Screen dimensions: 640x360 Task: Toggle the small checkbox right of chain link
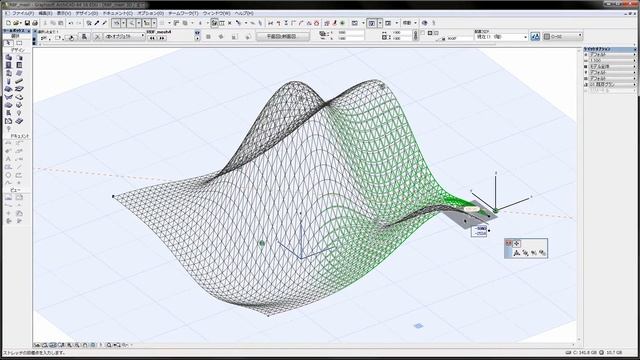coord(422,33)
